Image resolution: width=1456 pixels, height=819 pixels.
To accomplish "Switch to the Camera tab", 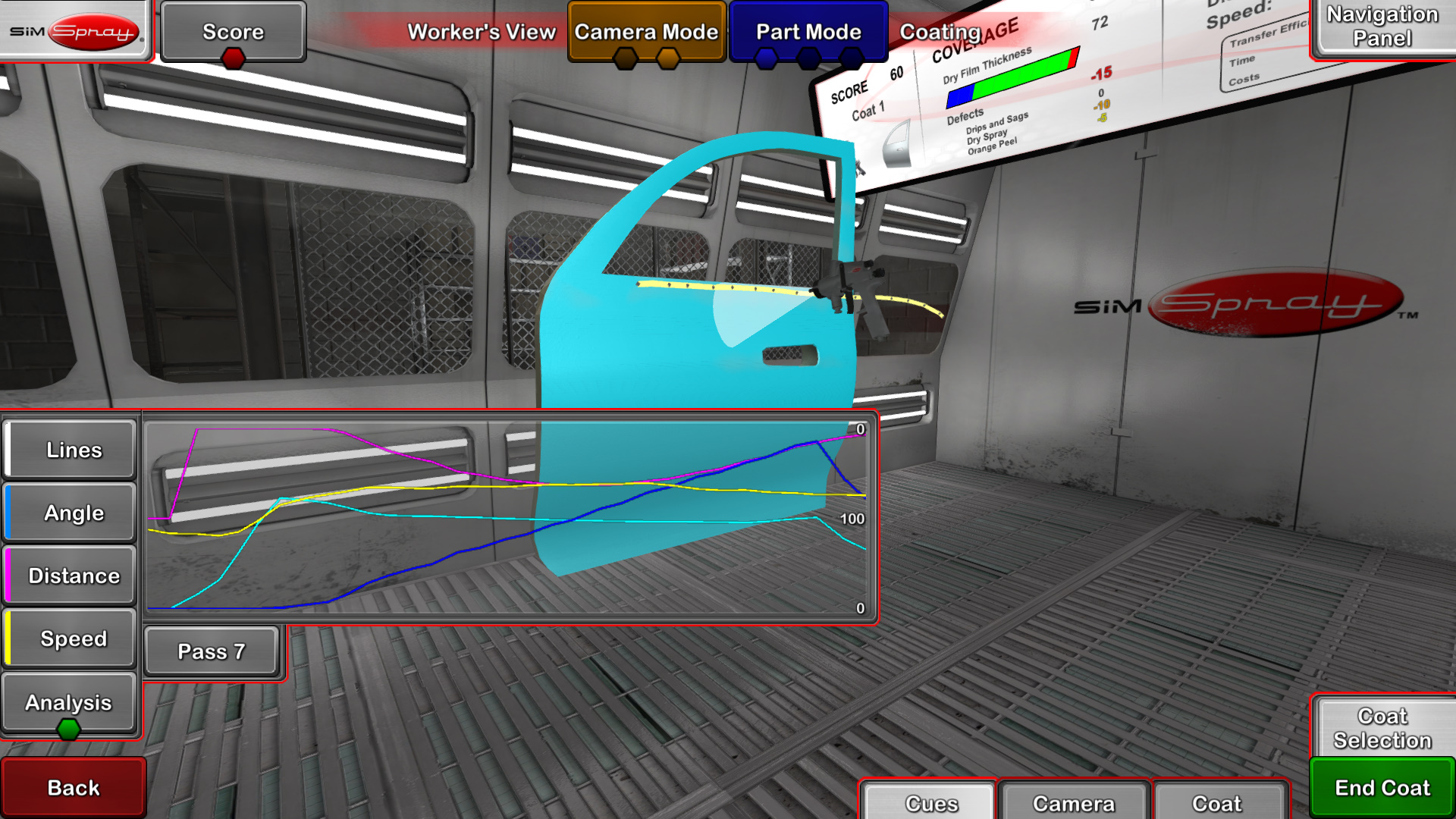I will point(1073,802).
